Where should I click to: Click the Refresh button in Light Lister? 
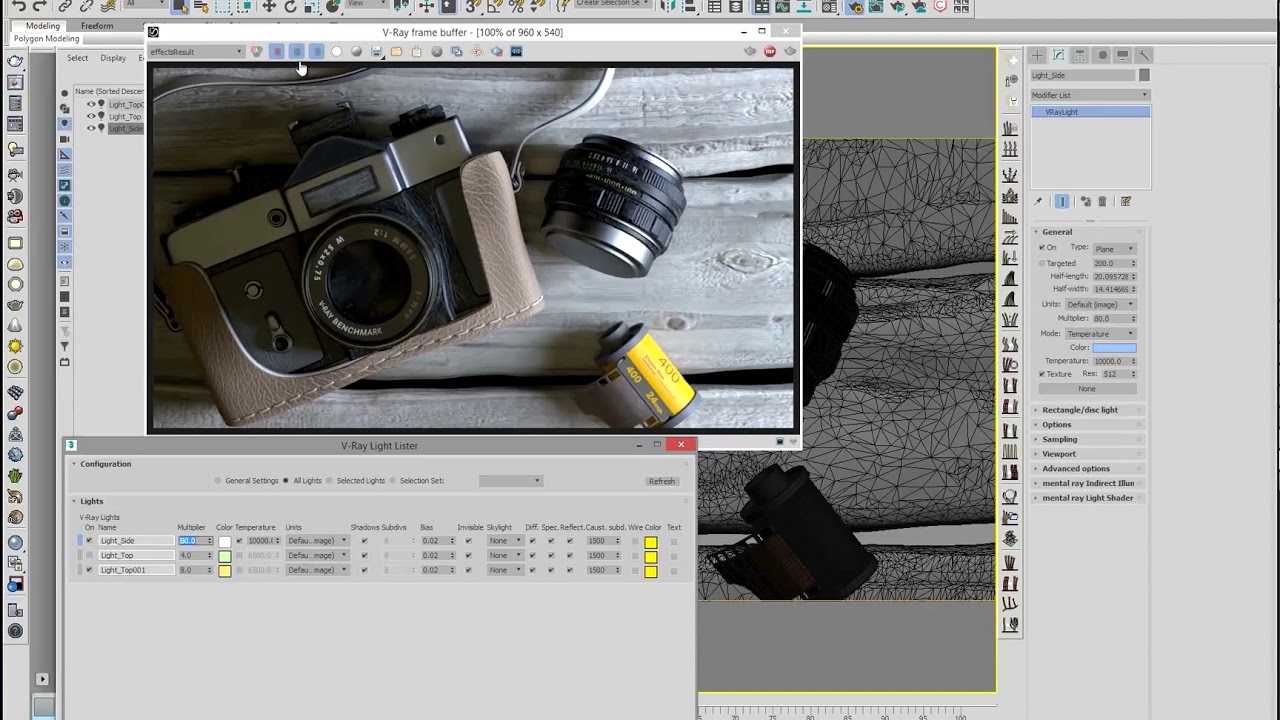(x=662, y=481)
